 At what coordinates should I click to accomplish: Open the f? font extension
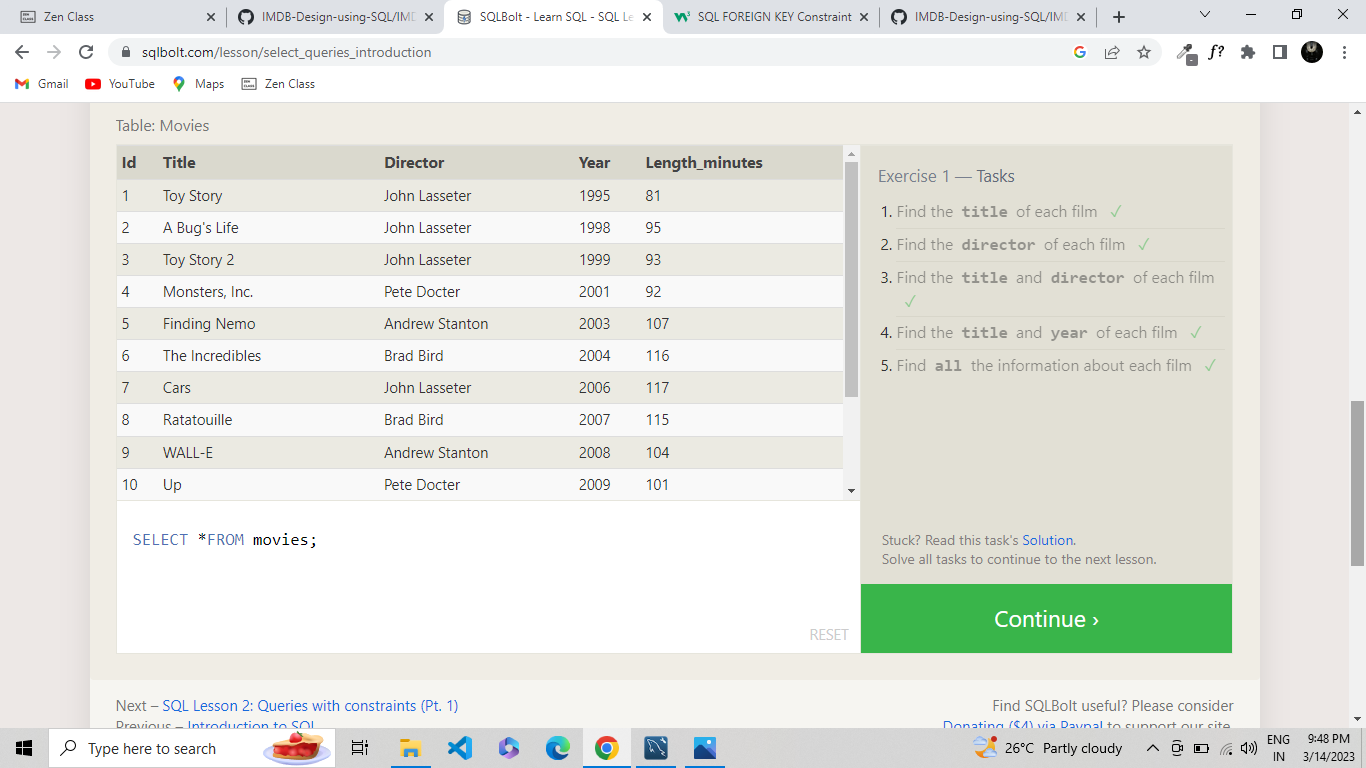click(x=1216, y=52)
